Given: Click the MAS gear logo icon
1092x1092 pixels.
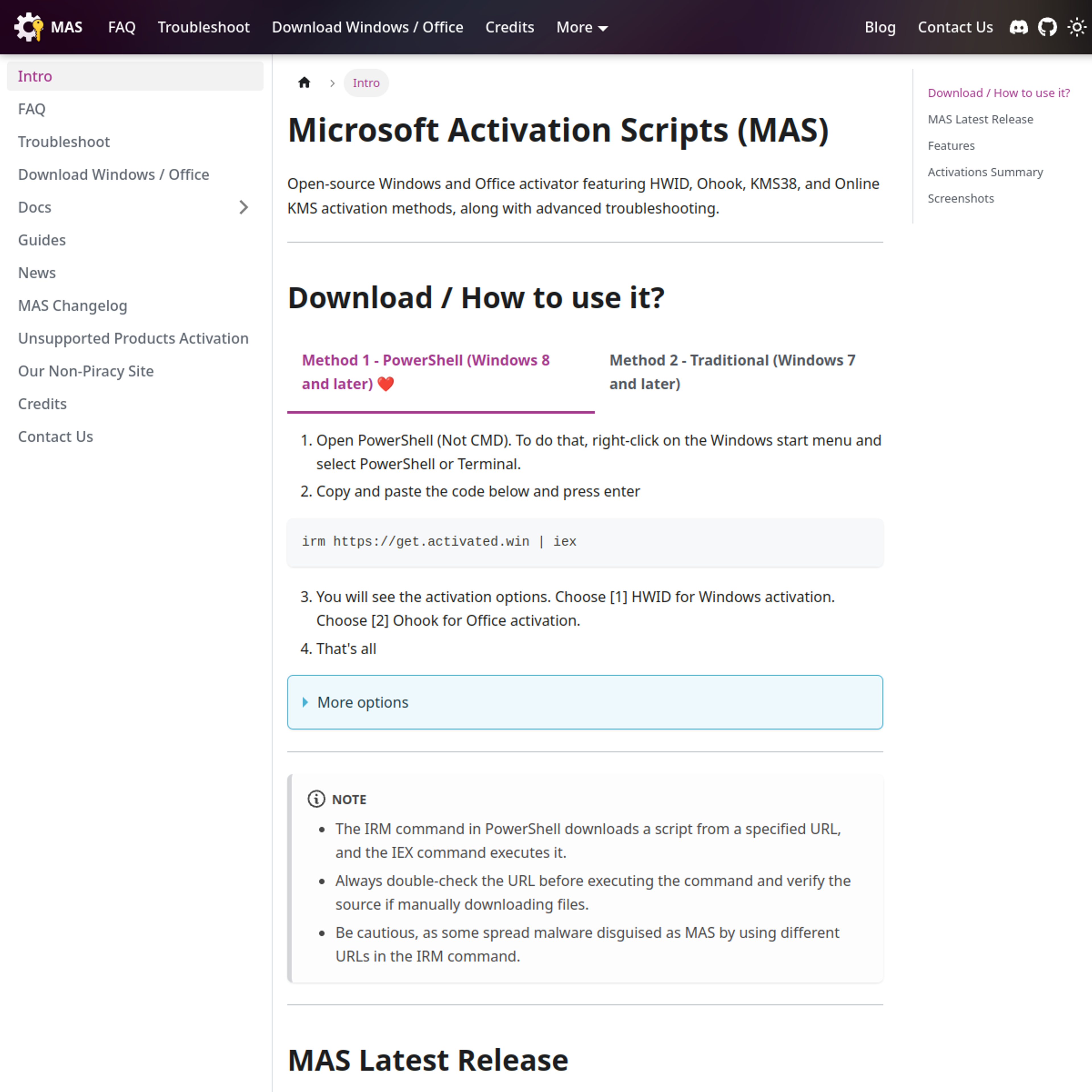Looking at the screenshot, I should (x=28, y=27).
